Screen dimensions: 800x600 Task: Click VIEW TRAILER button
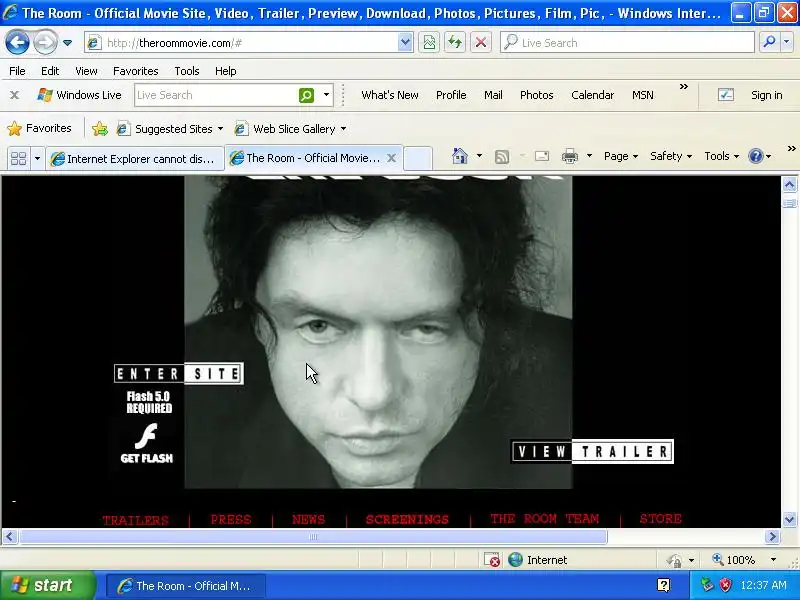click(x=592, y=452)
